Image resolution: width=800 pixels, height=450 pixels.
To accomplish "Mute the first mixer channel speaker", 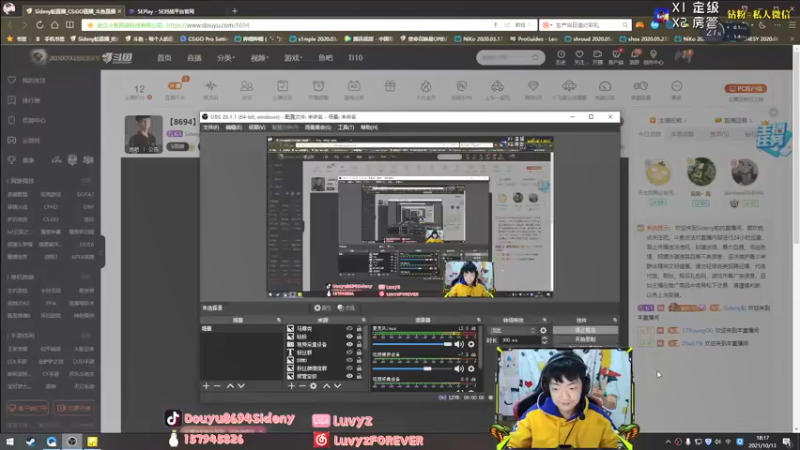I will 459,344.
